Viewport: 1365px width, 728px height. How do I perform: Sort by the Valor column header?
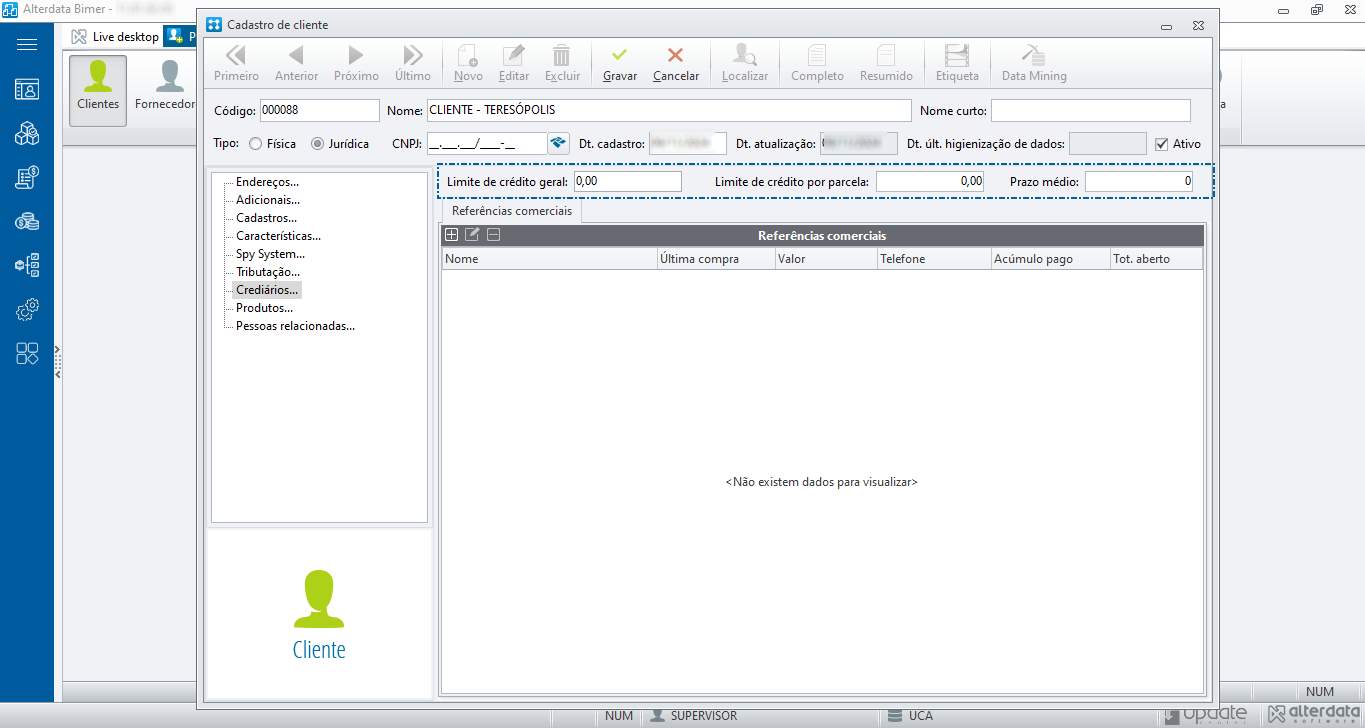825,259
